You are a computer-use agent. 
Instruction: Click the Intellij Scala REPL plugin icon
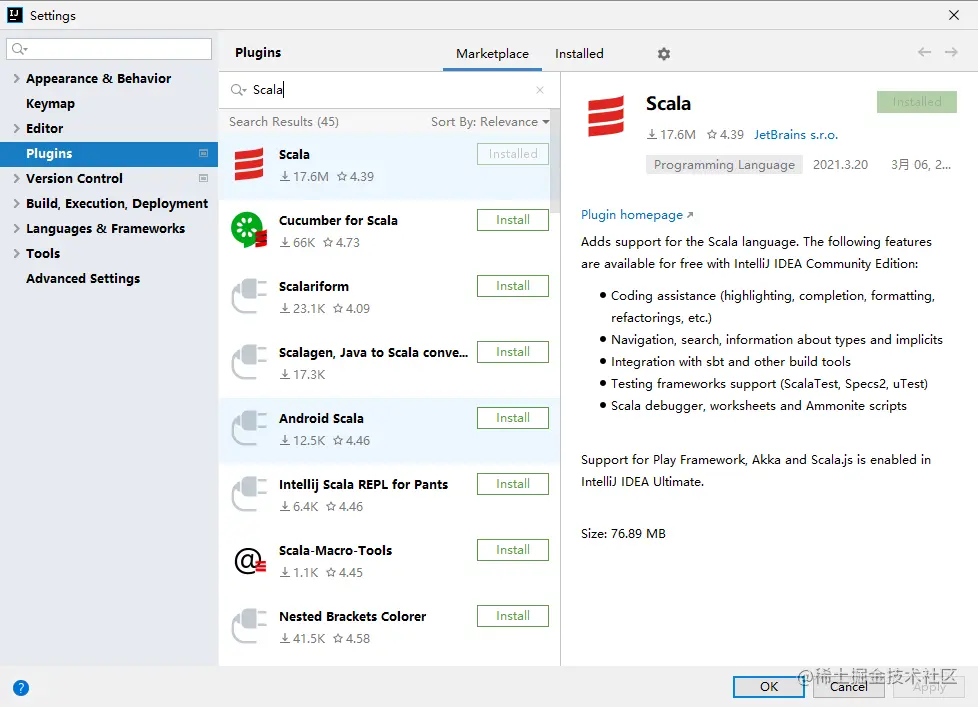[249, 494]
